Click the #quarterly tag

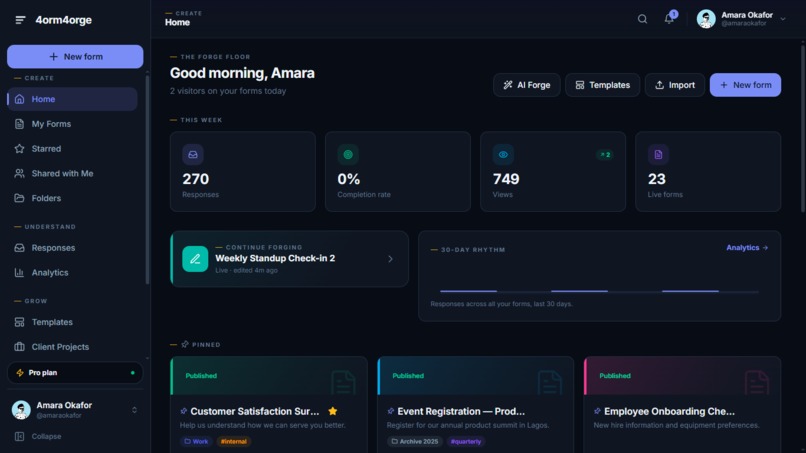466,441
